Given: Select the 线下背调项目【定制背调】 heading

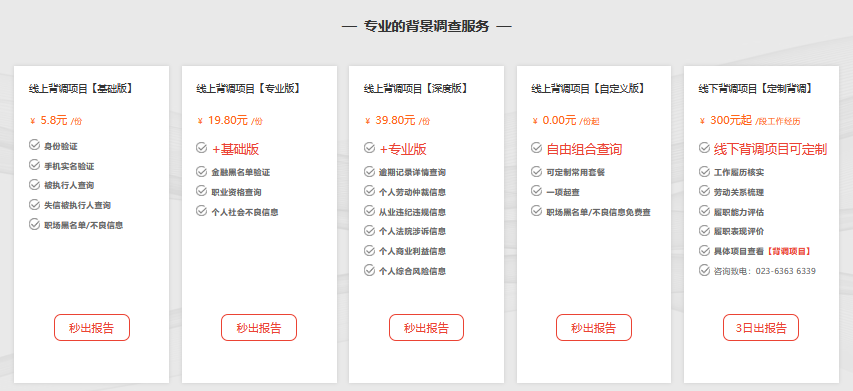Looking at the screenshot, I should (x=756, y=88).
